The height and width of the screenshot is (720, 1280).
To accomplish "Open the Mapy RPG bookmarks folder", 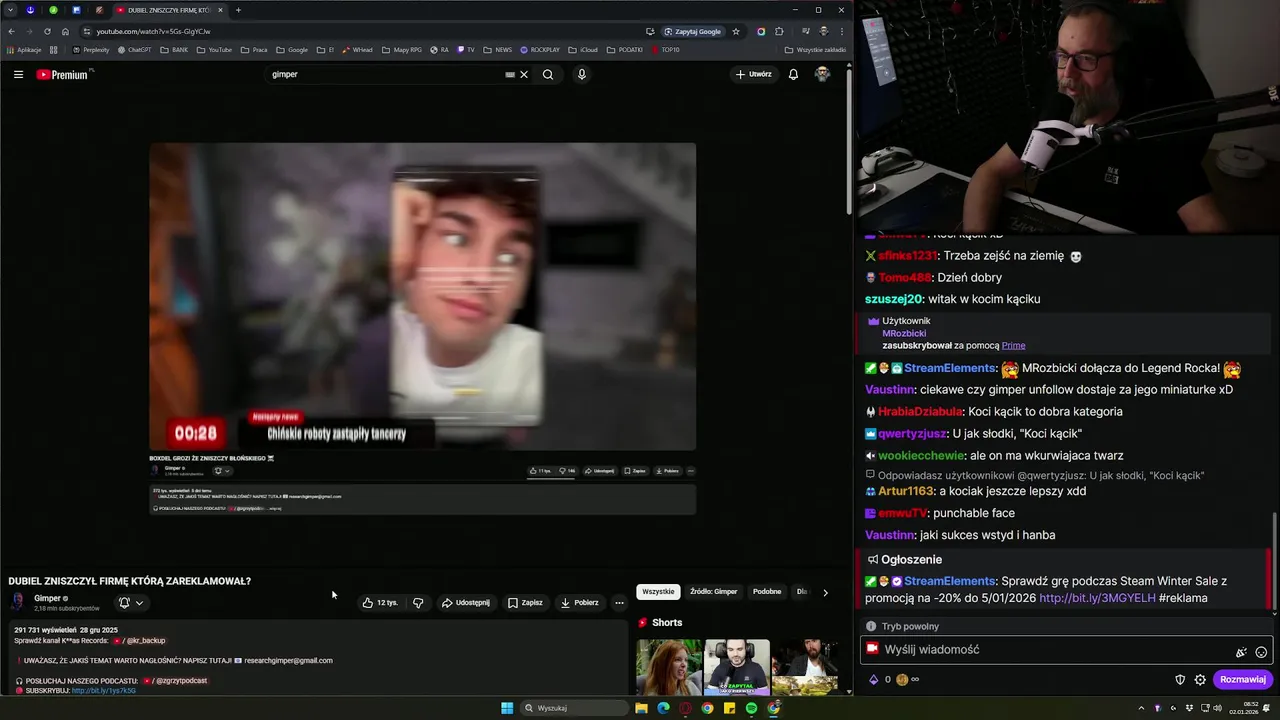I will click(402, 49).
